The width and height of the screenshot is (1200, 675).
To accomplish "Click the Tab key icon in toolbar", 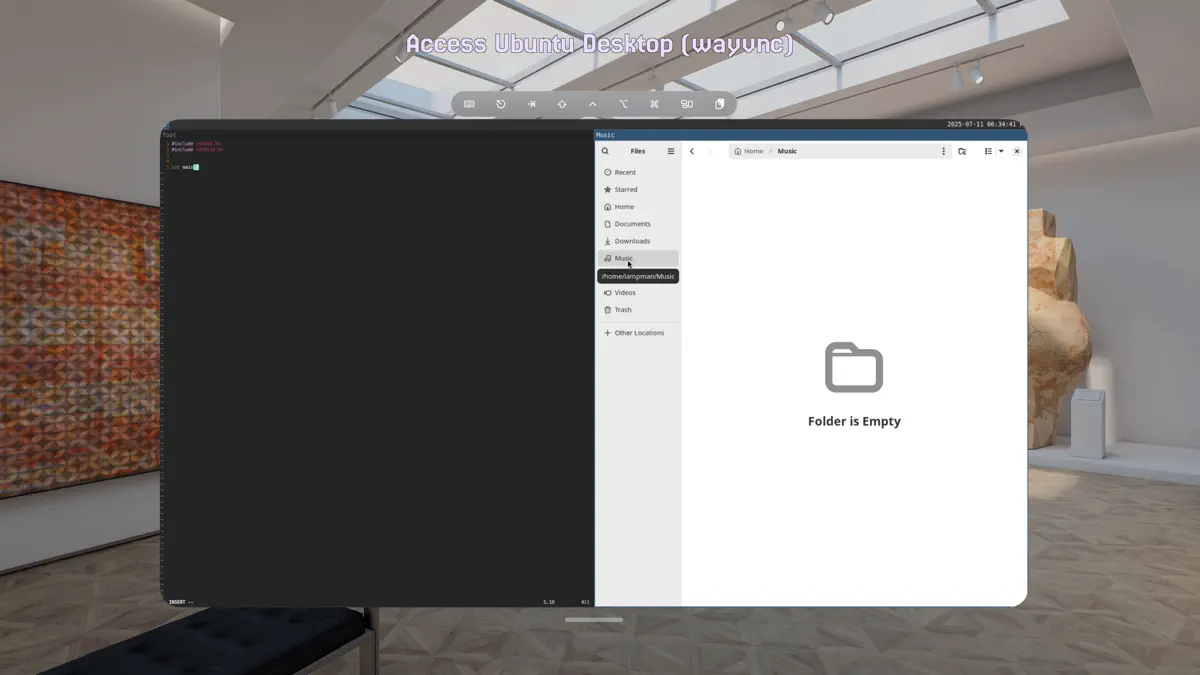I will coord(531,103).
